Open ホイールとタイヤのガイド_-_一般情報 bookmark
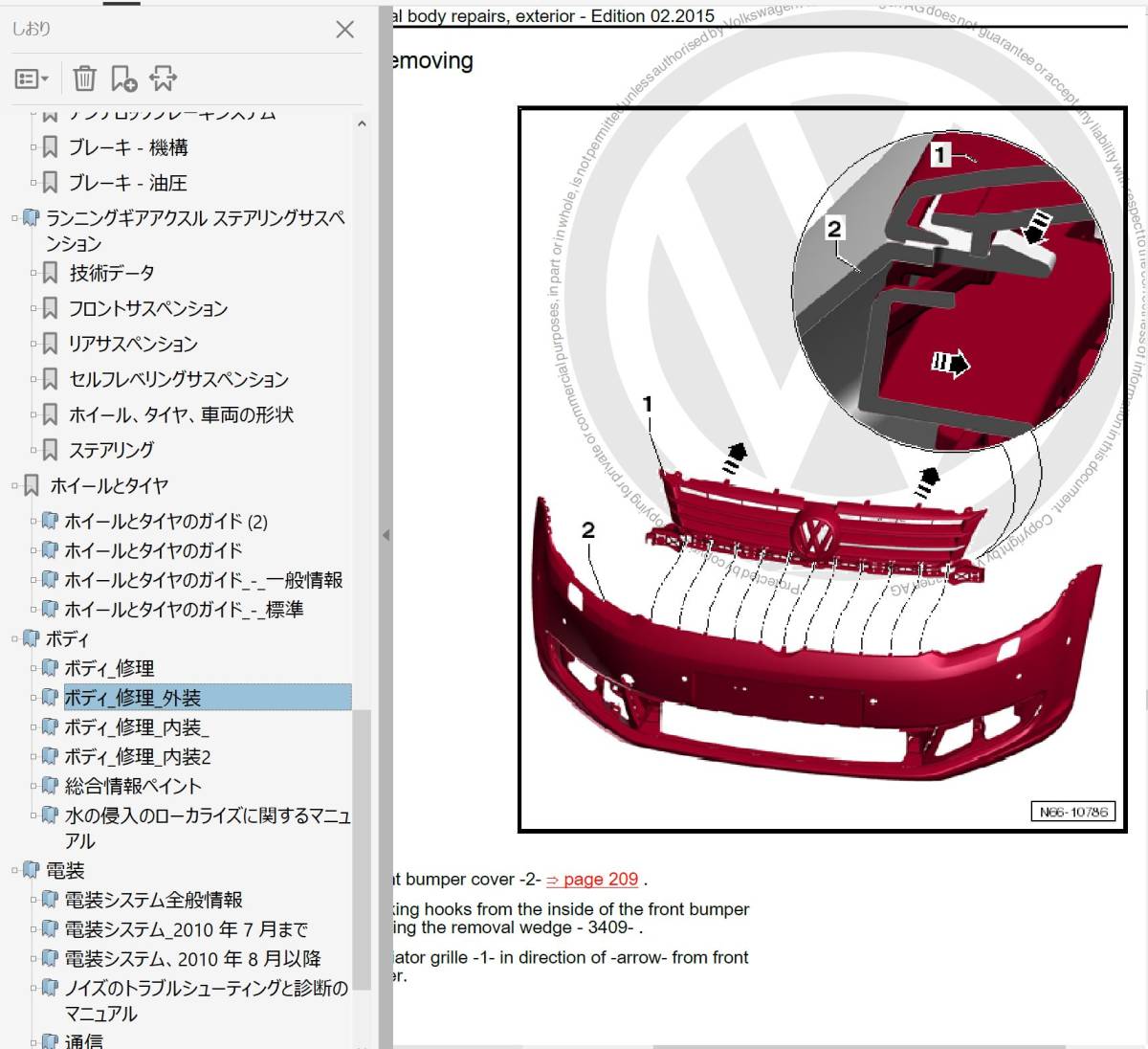 click(203, 580)
